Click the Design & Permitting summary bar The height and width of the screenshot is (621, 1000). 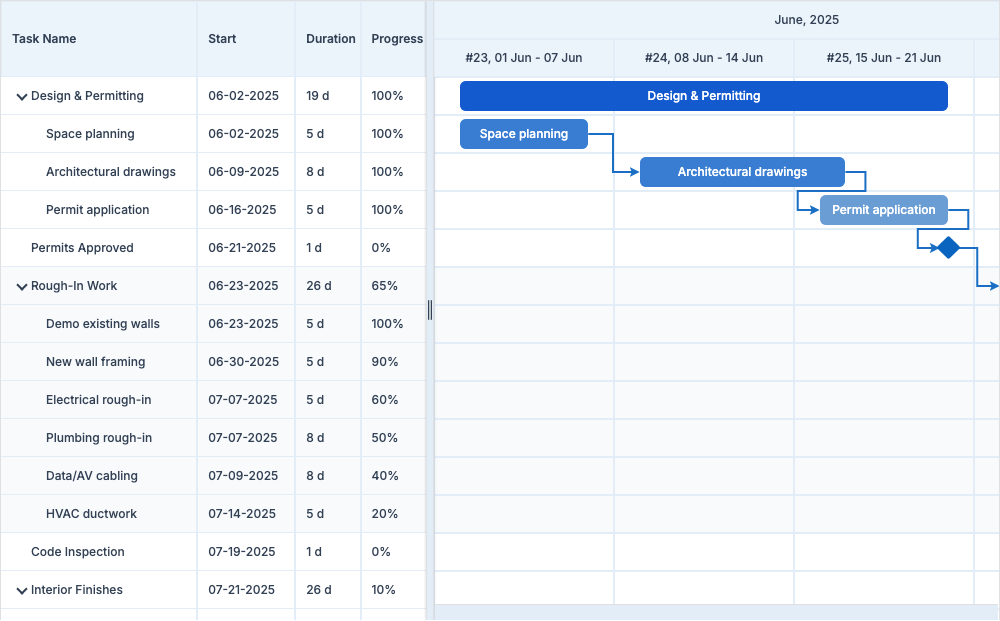point(703,96)
